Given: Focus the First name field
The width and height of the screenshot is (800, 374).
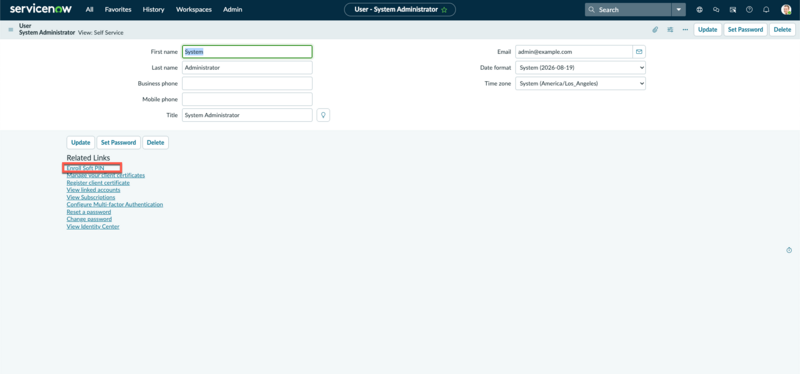Looking at the screenshot, I should (247, 52).
